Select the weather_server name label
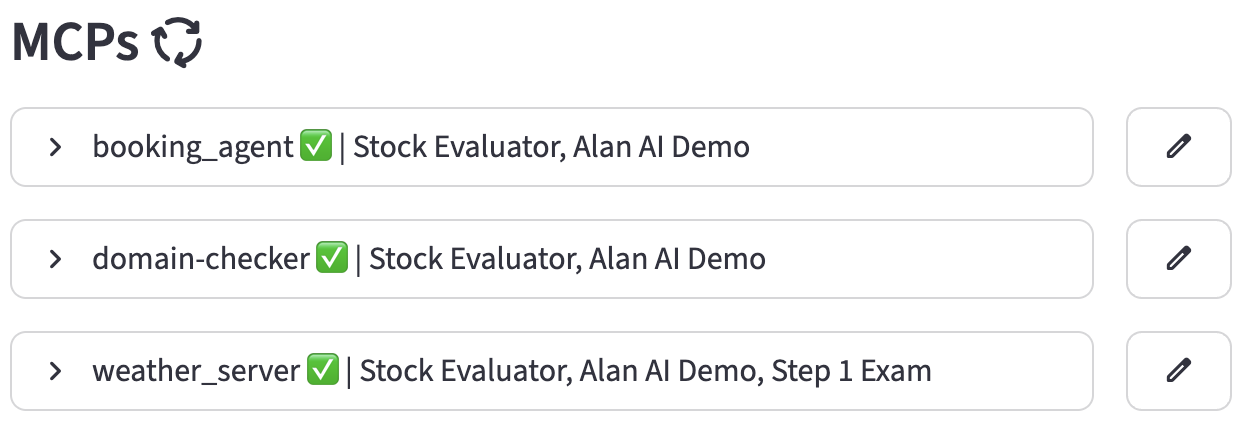 pos(196,371)
